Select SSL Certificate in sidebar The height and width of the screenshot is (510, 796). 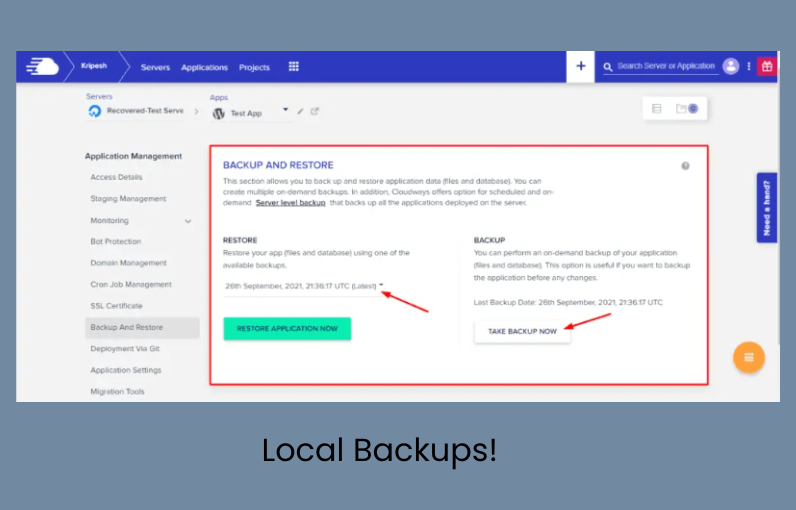click(x=116, y=306)
